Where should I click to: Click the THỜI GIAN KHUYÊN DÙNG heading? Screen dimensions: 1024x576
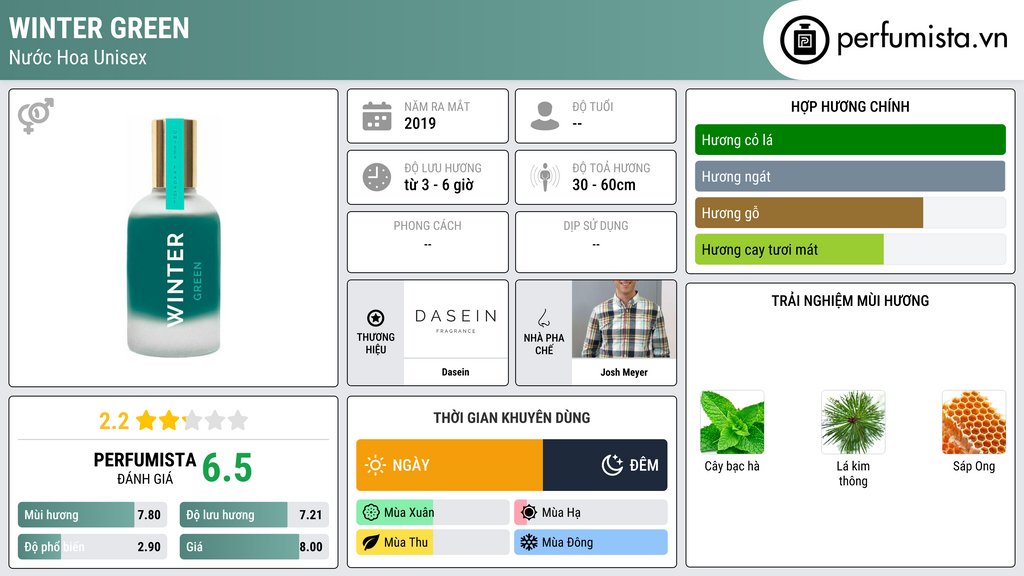(x=512, y=418)
